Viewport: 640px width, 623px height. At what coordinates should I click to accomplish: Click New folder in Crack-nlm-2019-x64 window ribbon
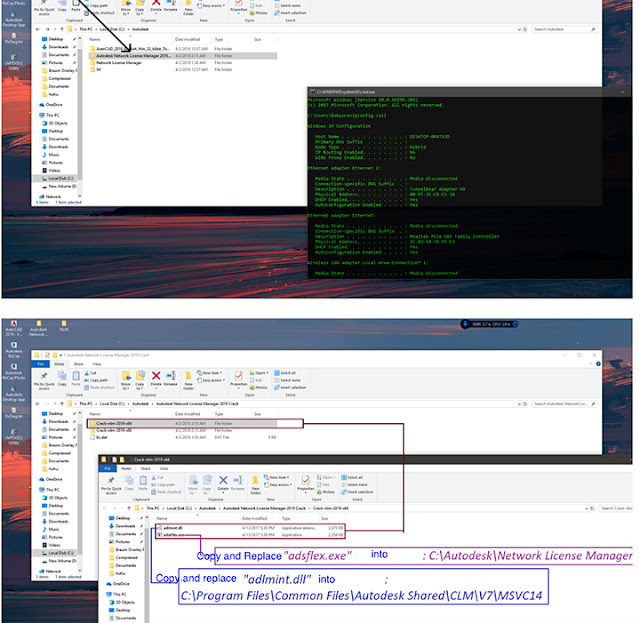(256, 484)
